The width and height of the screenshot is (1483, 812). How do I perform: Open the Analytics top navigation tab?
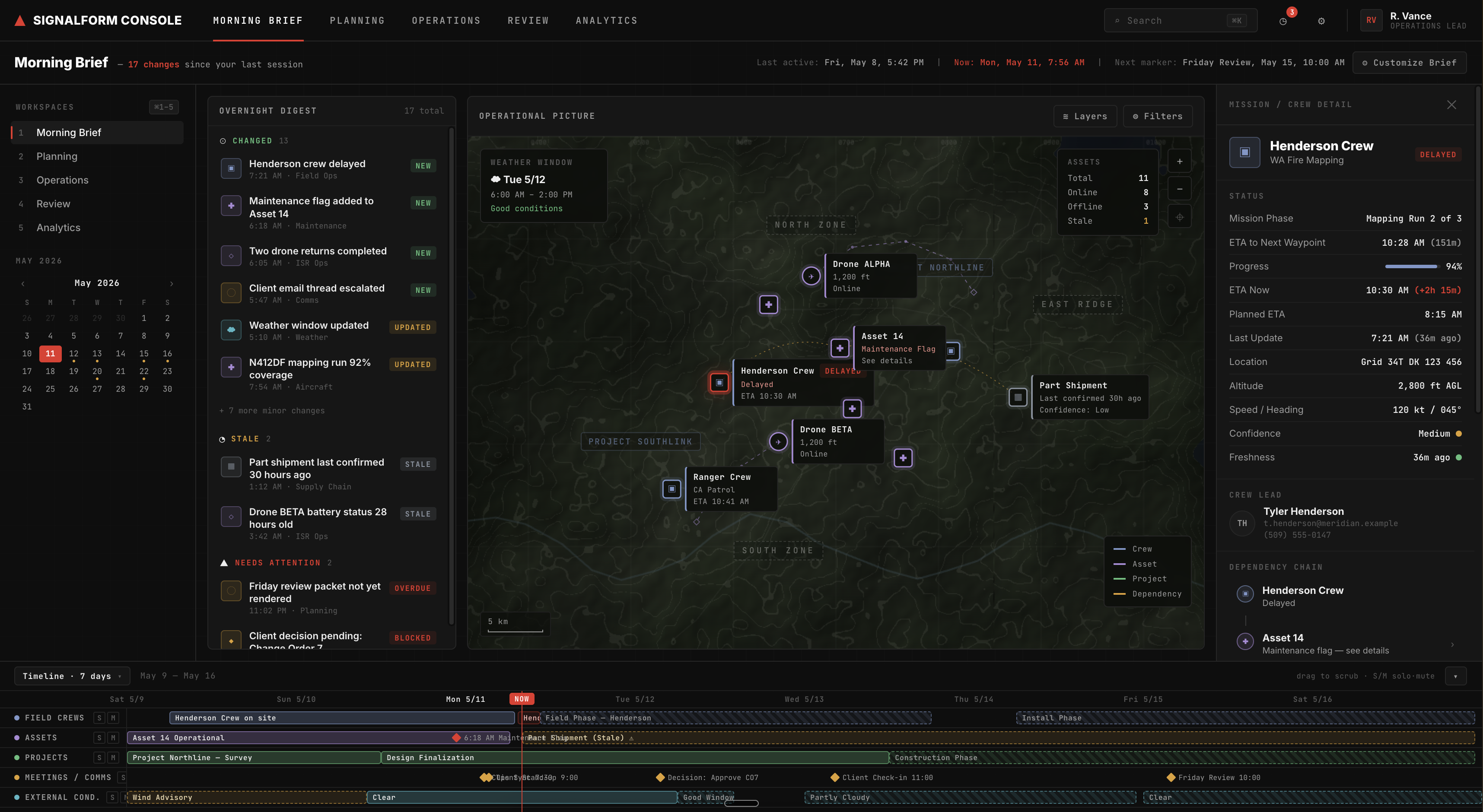point(606,21)
